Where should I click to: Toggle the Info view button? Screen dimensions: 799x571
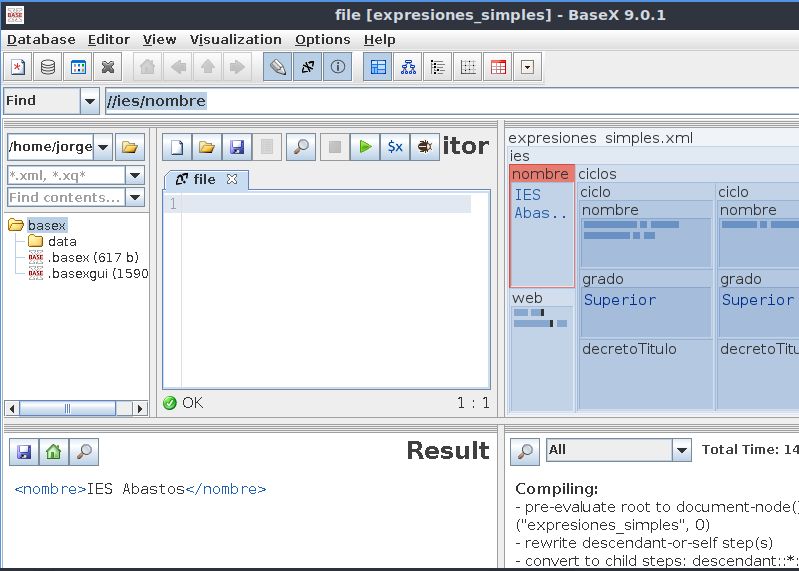(x=338, y=68)
